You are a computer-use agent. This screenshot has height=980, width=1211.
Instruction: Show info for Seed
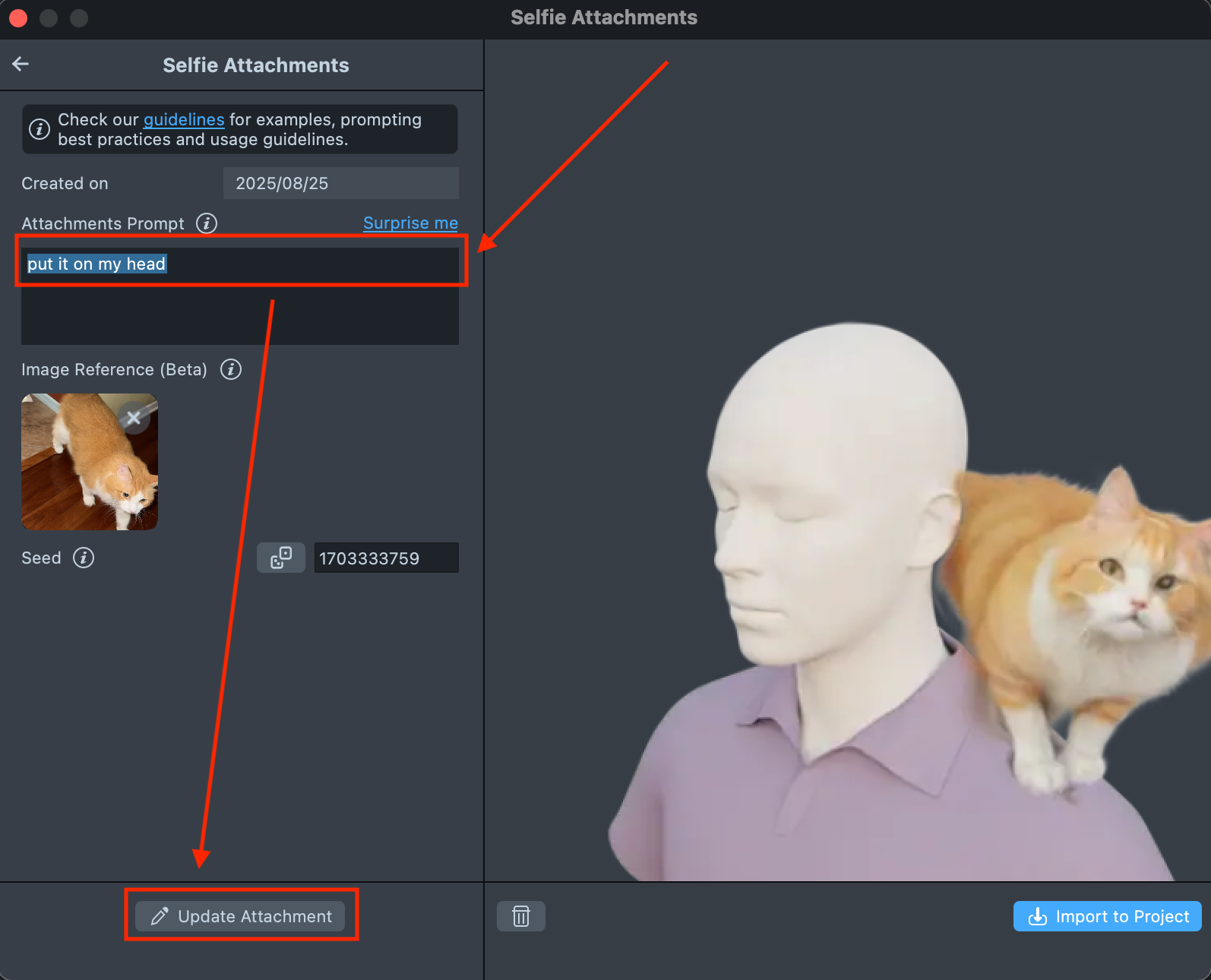[x=84, y=558]
